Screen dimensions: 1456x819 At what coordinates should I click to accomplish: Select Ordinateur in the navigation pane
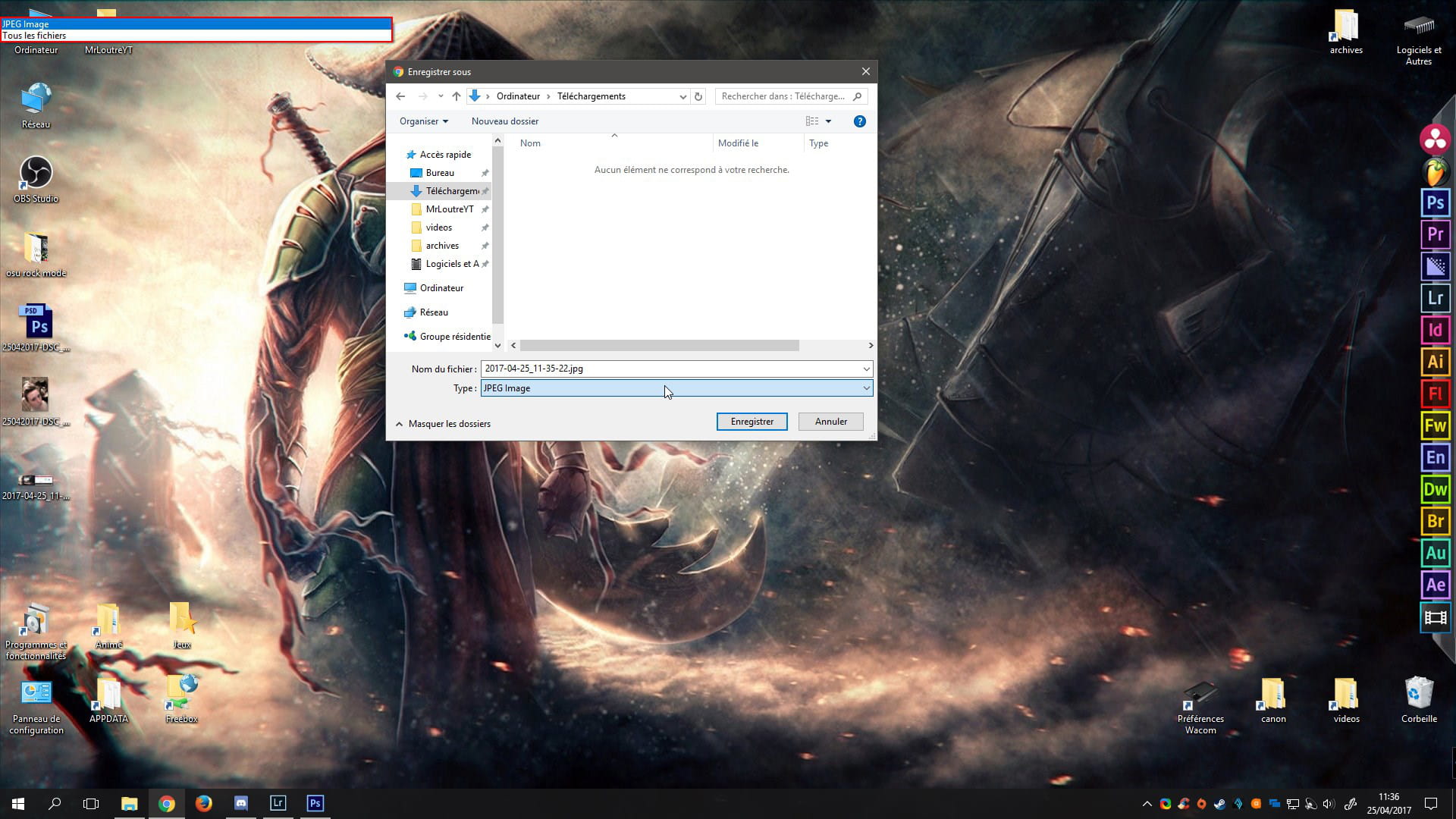coord(441,288)
